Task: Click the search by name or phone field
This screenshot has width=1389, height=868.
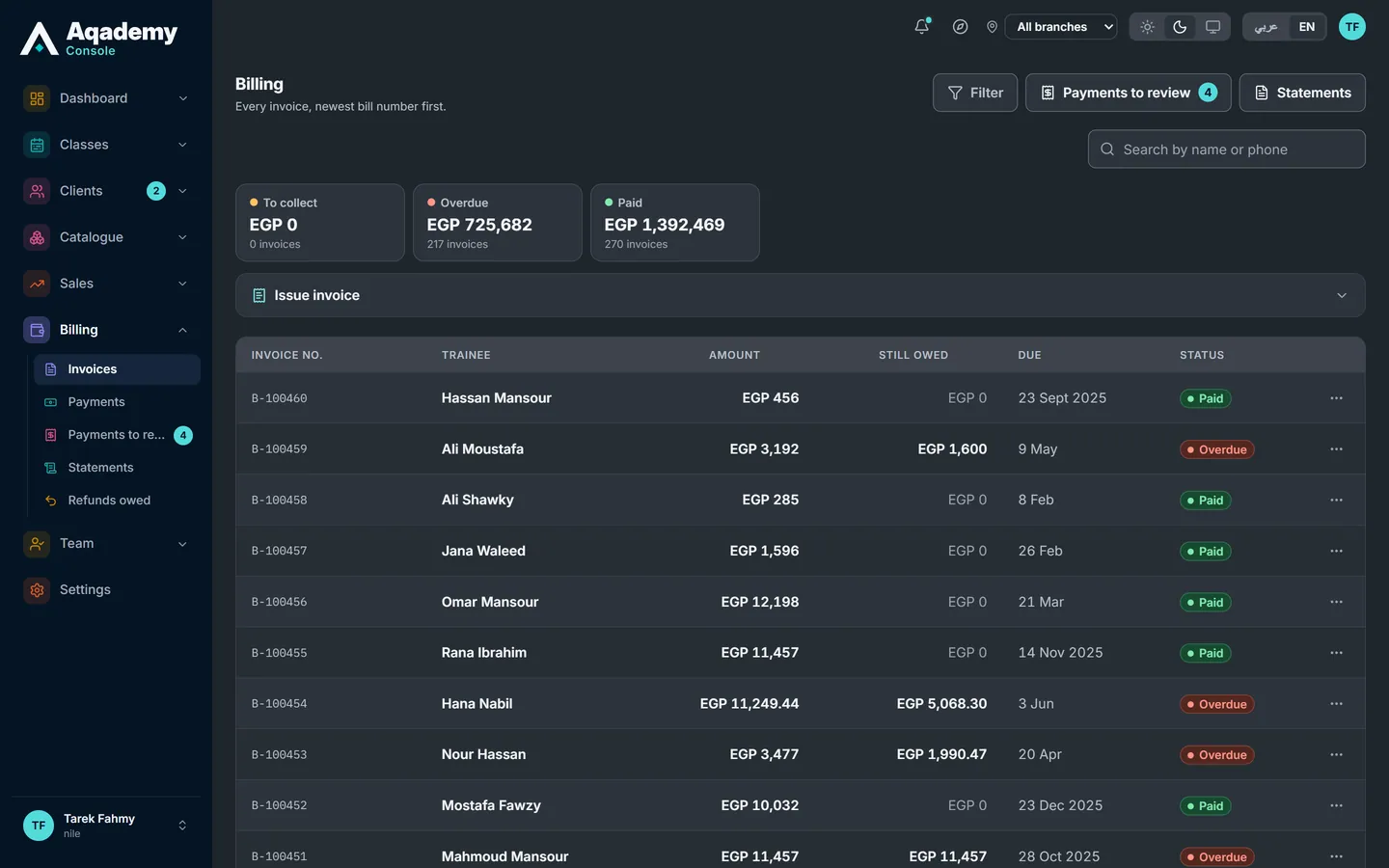Action: coord(1227,149)
